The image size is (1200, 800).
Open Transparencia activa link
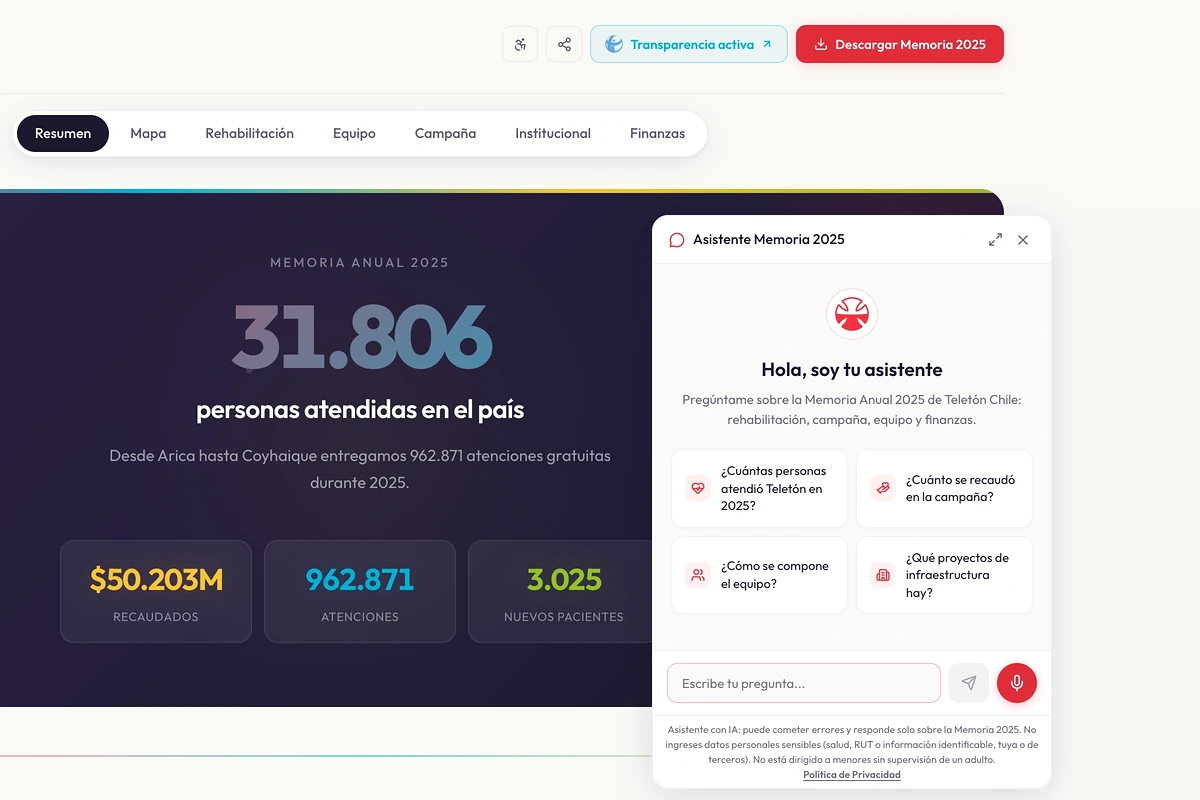coord(689,44)
